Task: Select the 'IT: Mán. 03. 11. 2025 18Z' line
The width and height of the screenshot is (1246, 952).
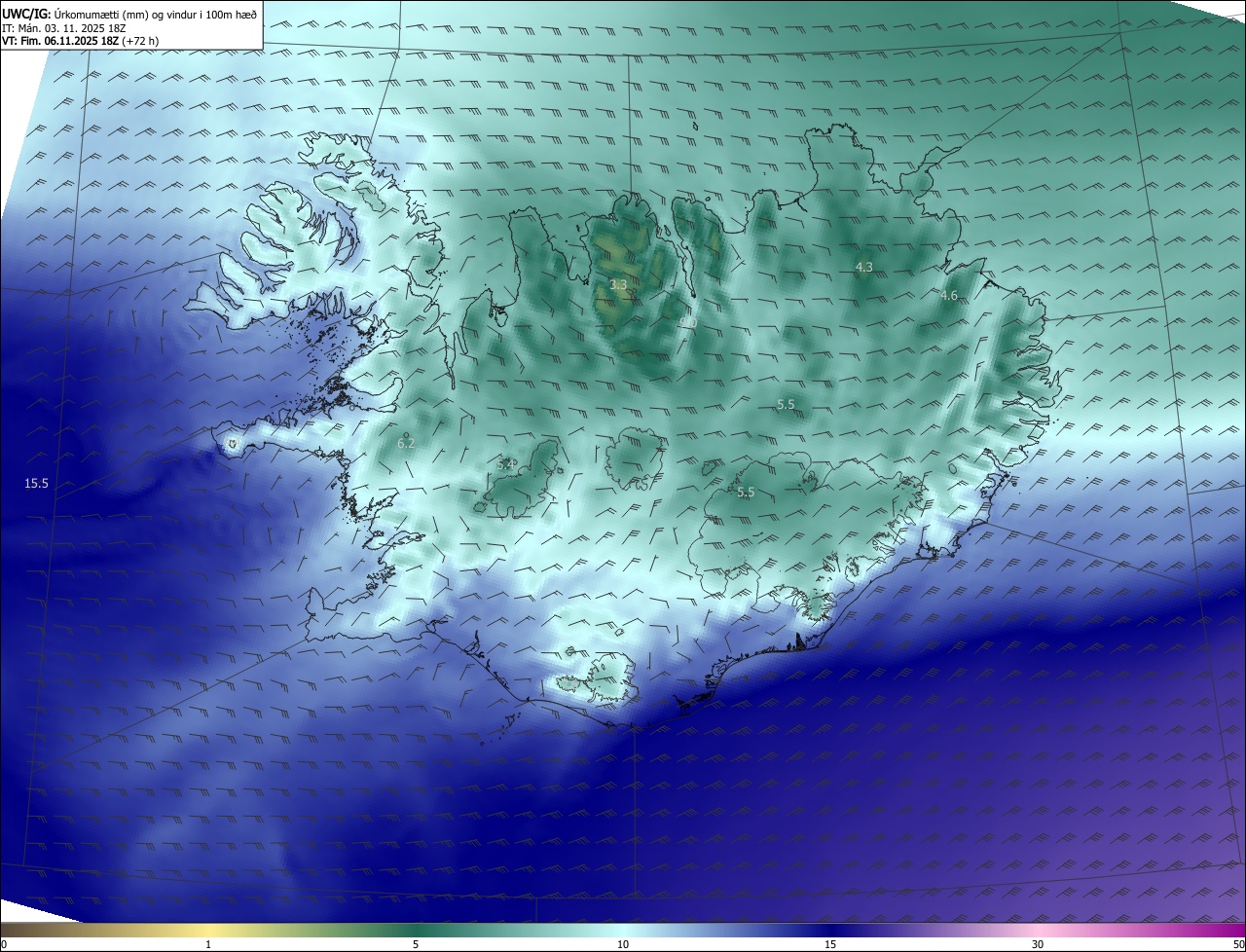Action: coord(65,27)
